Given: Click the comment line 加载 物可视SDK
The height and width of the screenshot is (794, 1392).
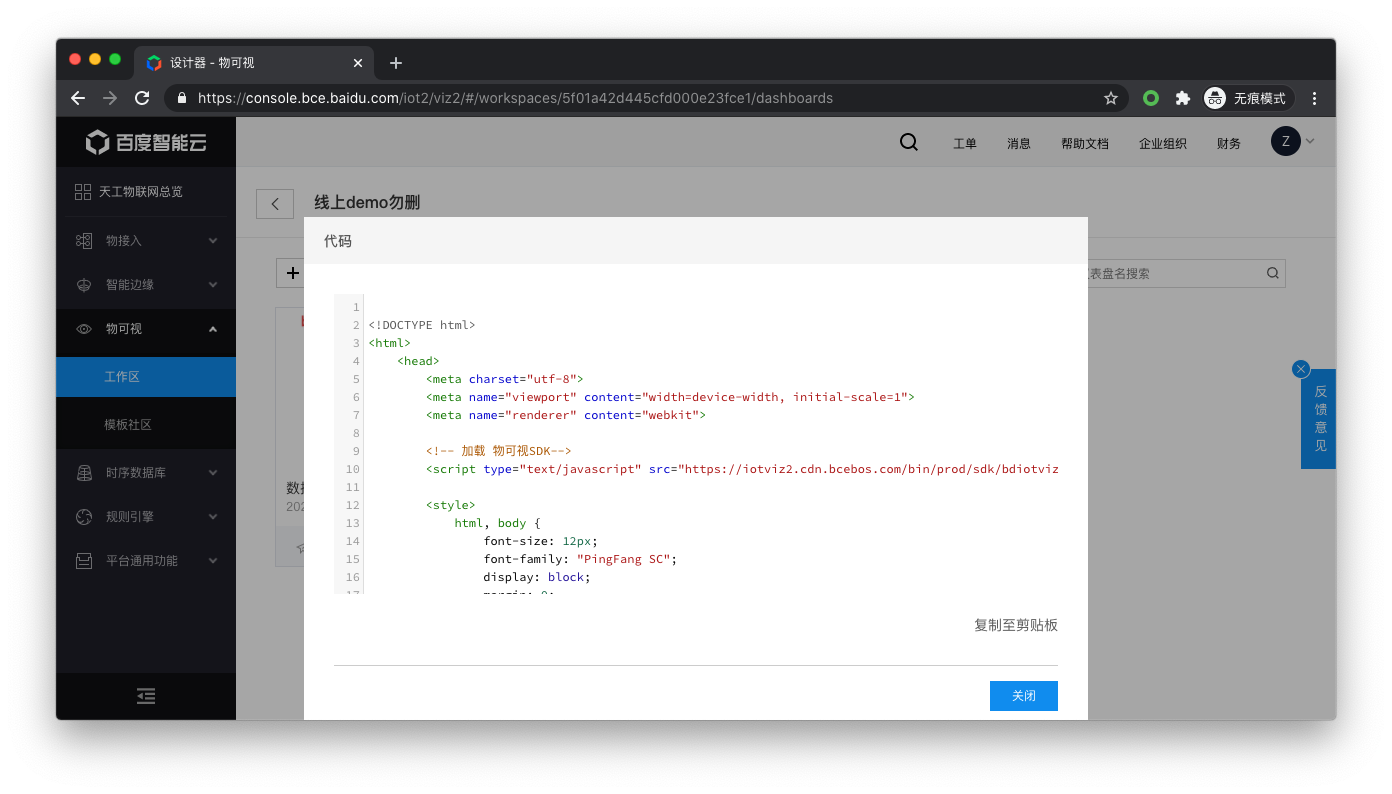Looking at the screenshot, I should click(x=498, y=451).
